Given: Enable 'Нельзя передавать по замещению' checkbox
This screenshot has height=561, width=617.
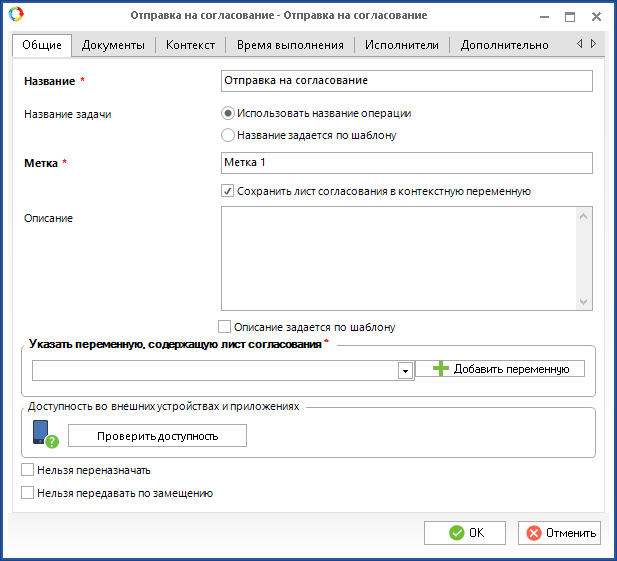Looking at the screenshot, I should click(28, 492).
